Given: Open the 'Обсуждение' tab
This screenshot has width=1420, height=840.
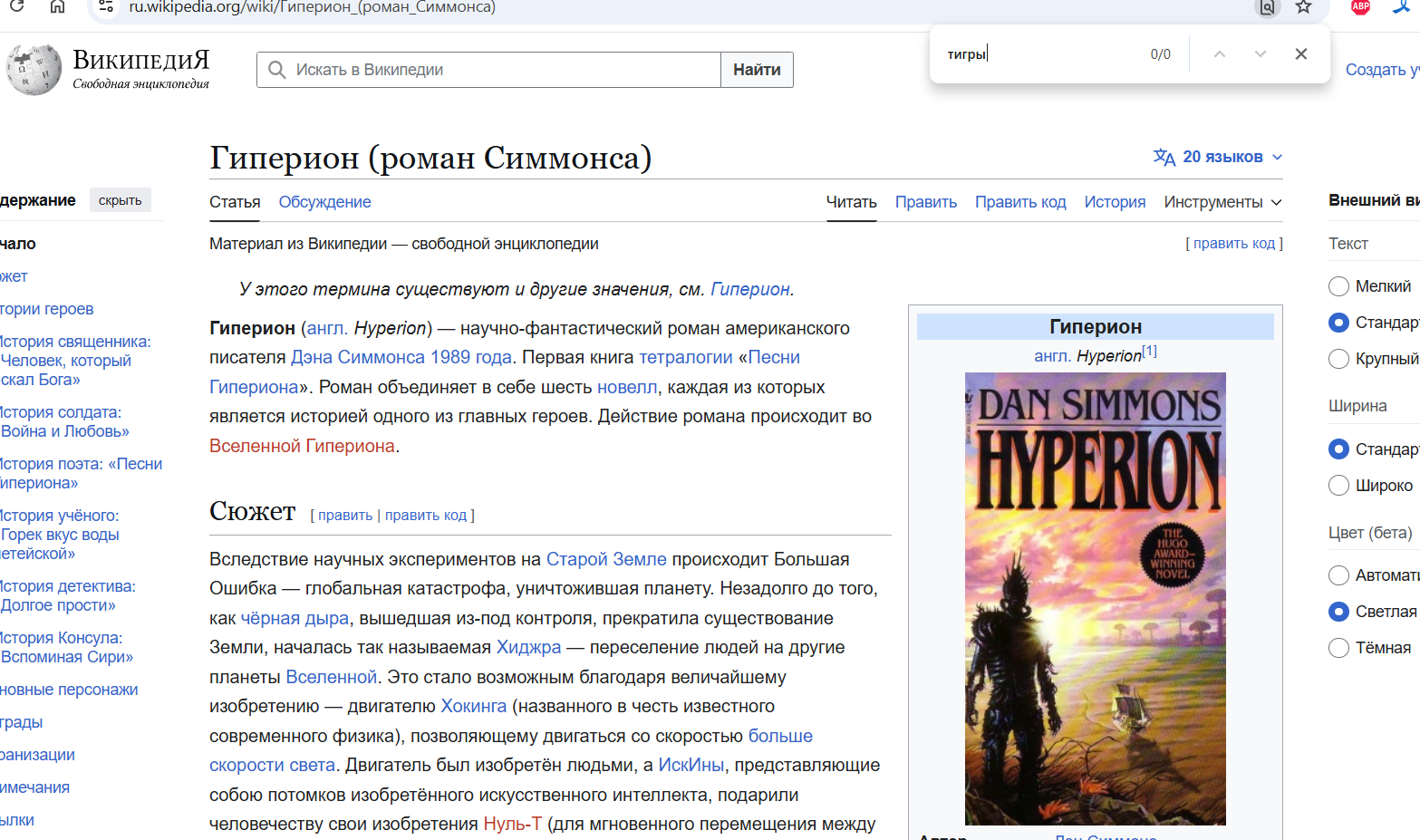Looking at the screenshot, I should click(324, 202).
